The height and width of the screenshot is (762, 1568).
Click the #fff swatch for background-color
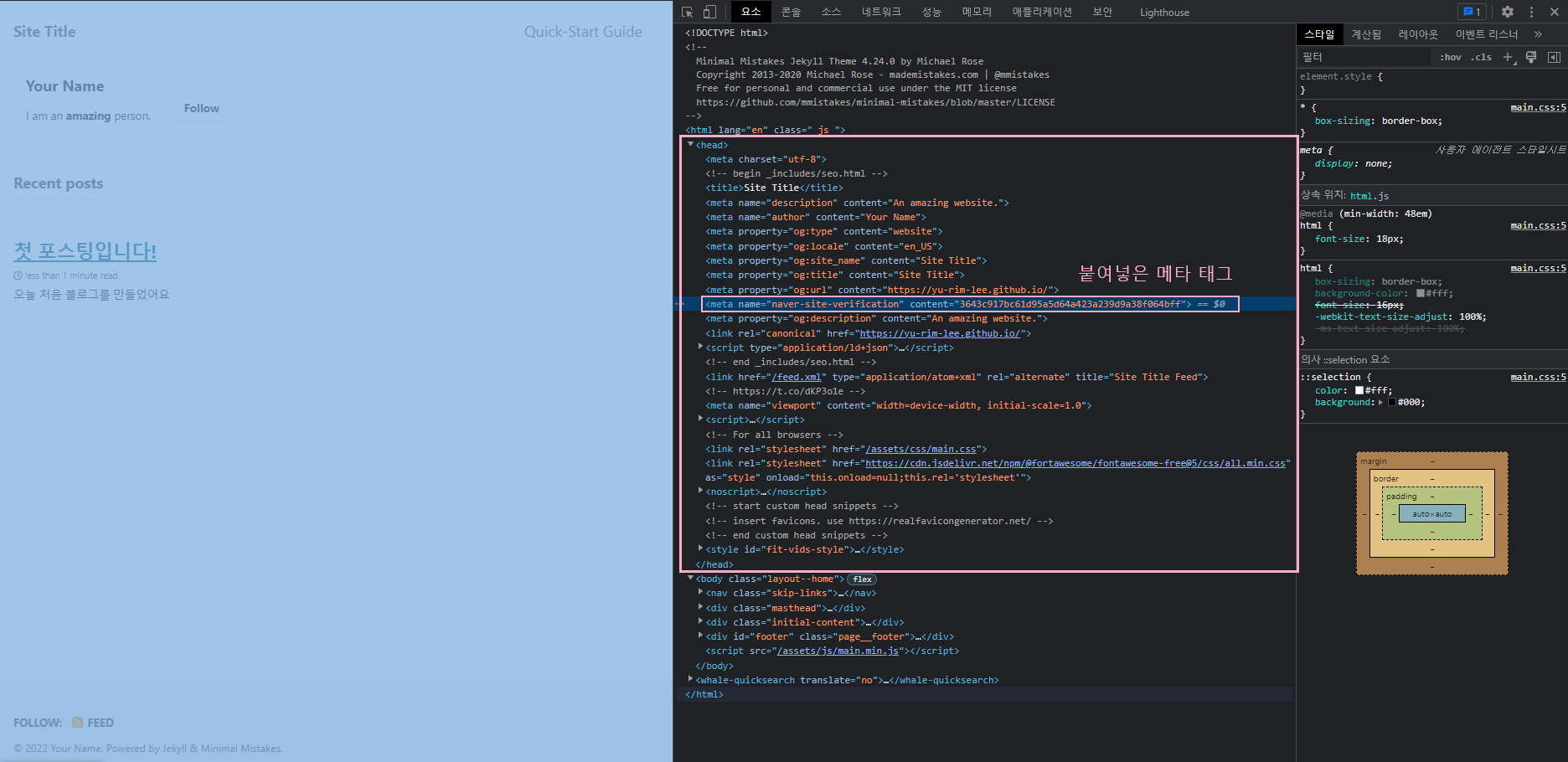1421,293
